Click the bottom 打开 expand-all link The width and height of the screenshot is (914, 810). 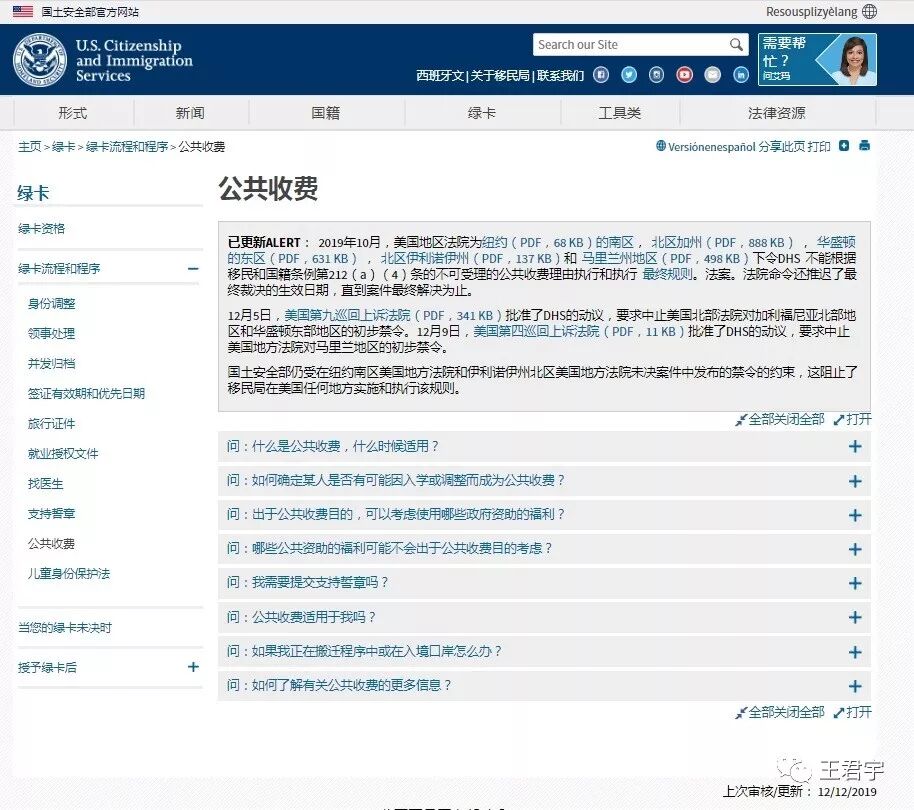853,712
